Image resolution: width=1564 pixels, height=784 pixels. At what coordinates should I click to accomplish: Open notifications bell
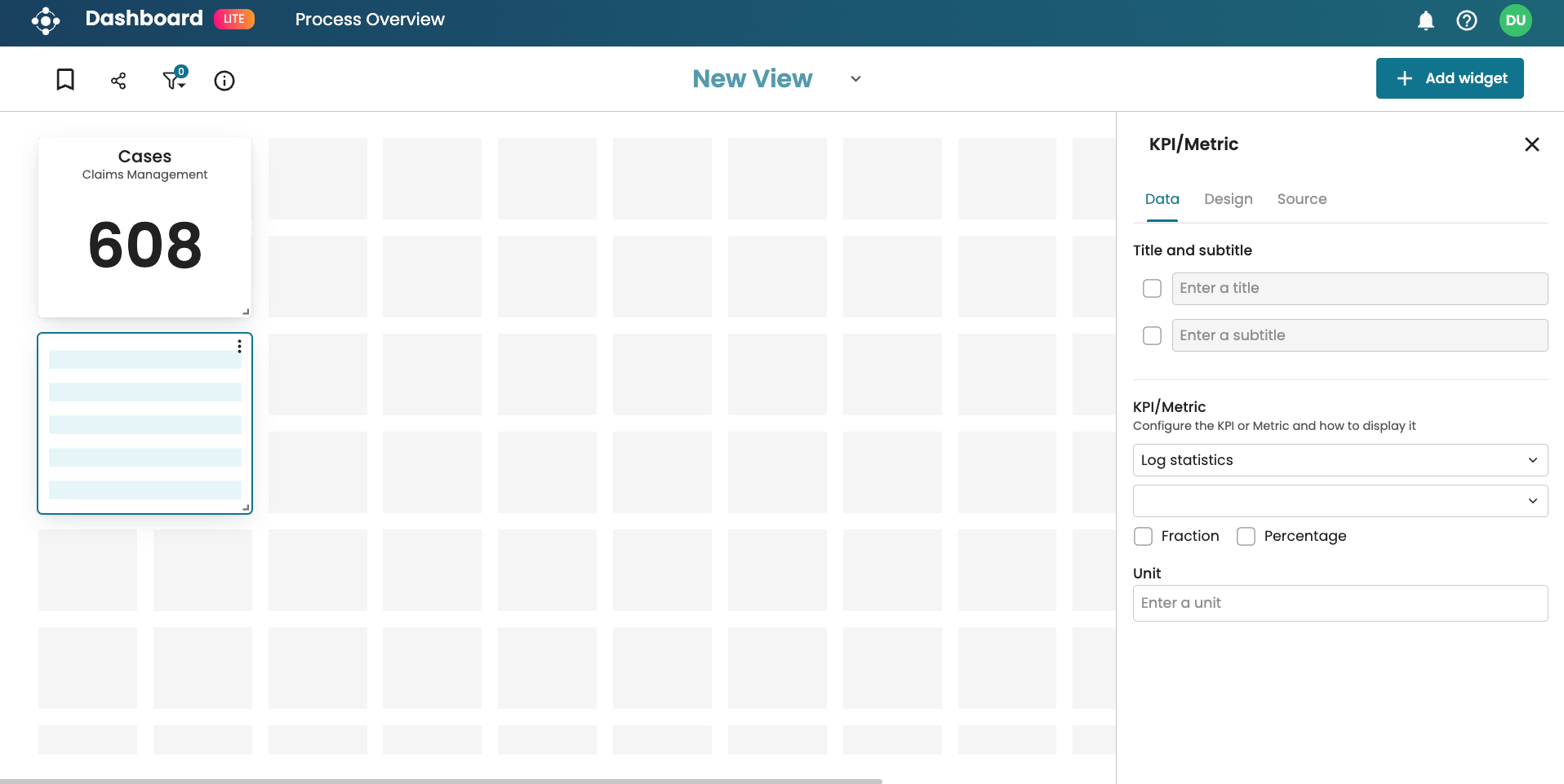[x=1425, y=20]
